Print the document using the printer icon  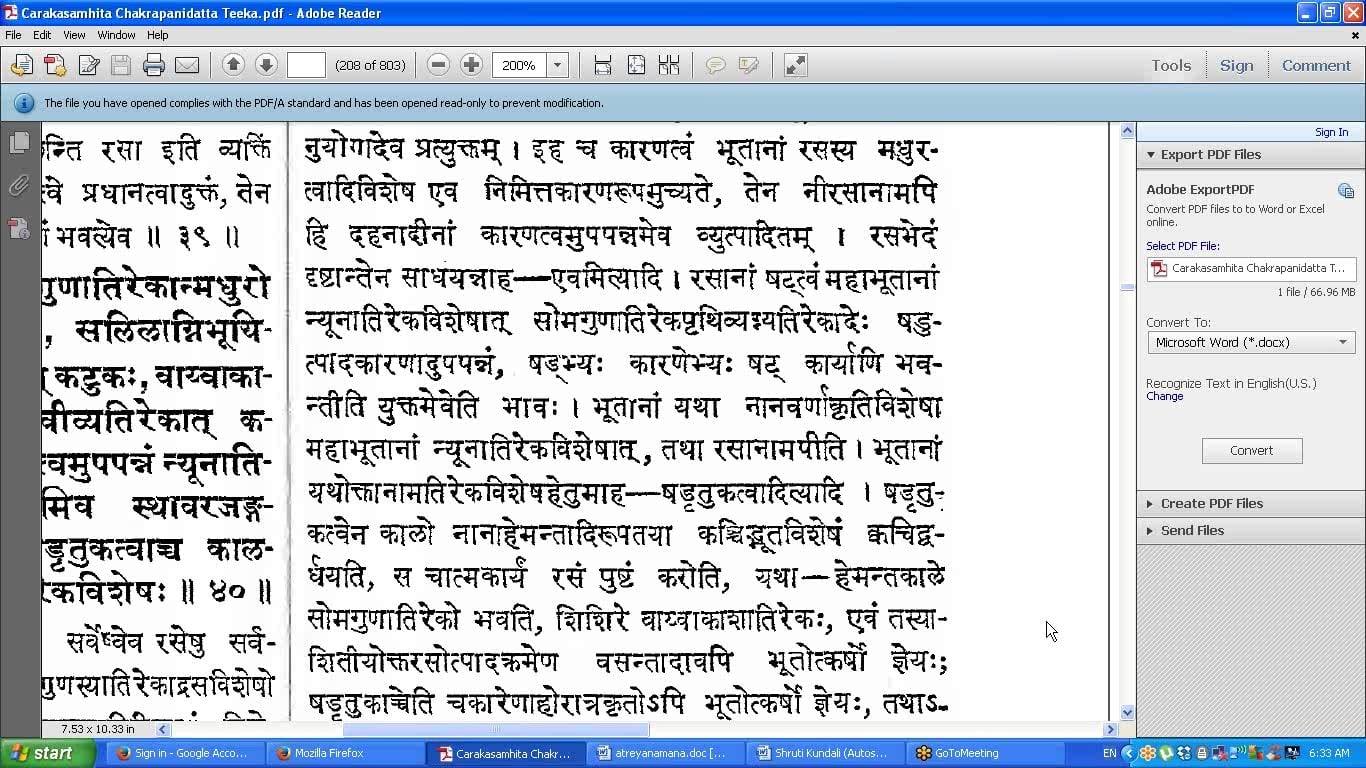pos(153,65)
